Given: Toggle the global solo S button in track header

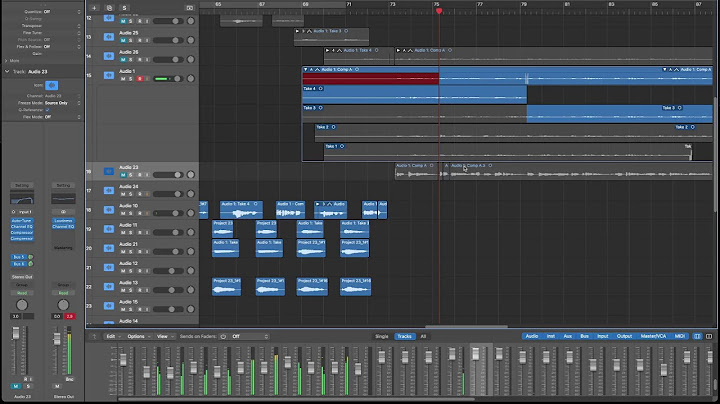Looking at the screenshot, I should (124, 8).
